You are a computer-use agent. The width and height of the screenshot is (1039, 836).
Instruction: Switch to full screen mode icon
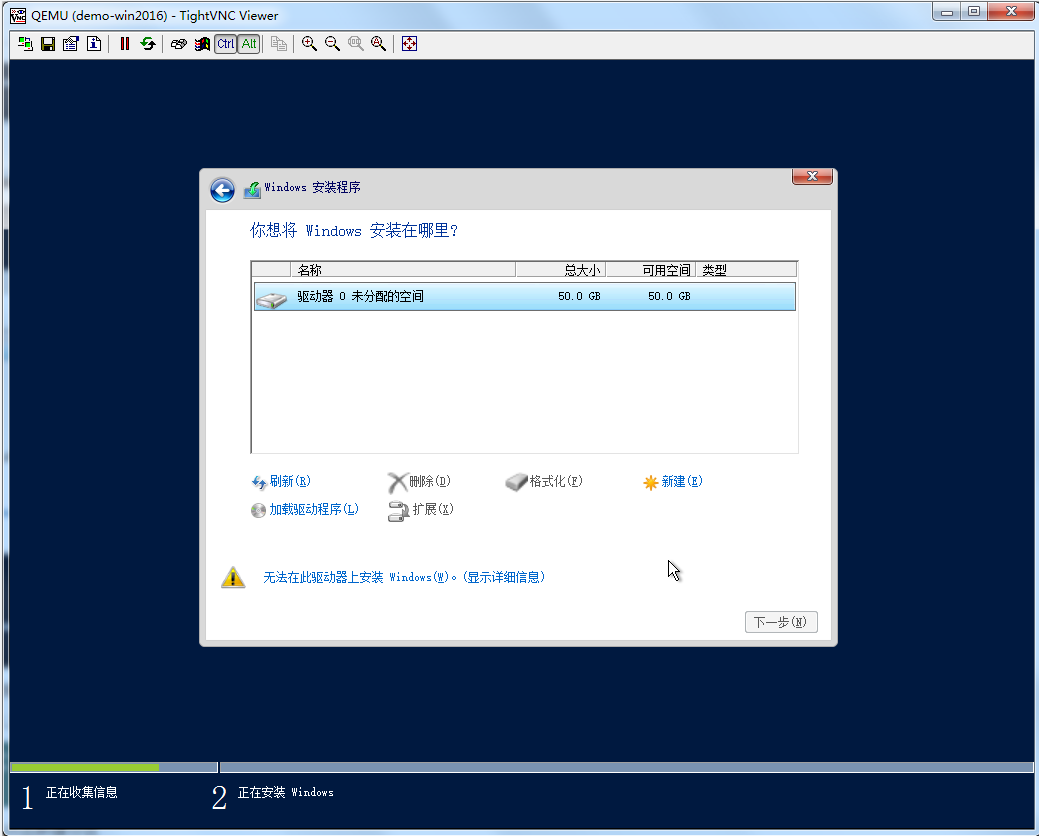pos(410,44)
